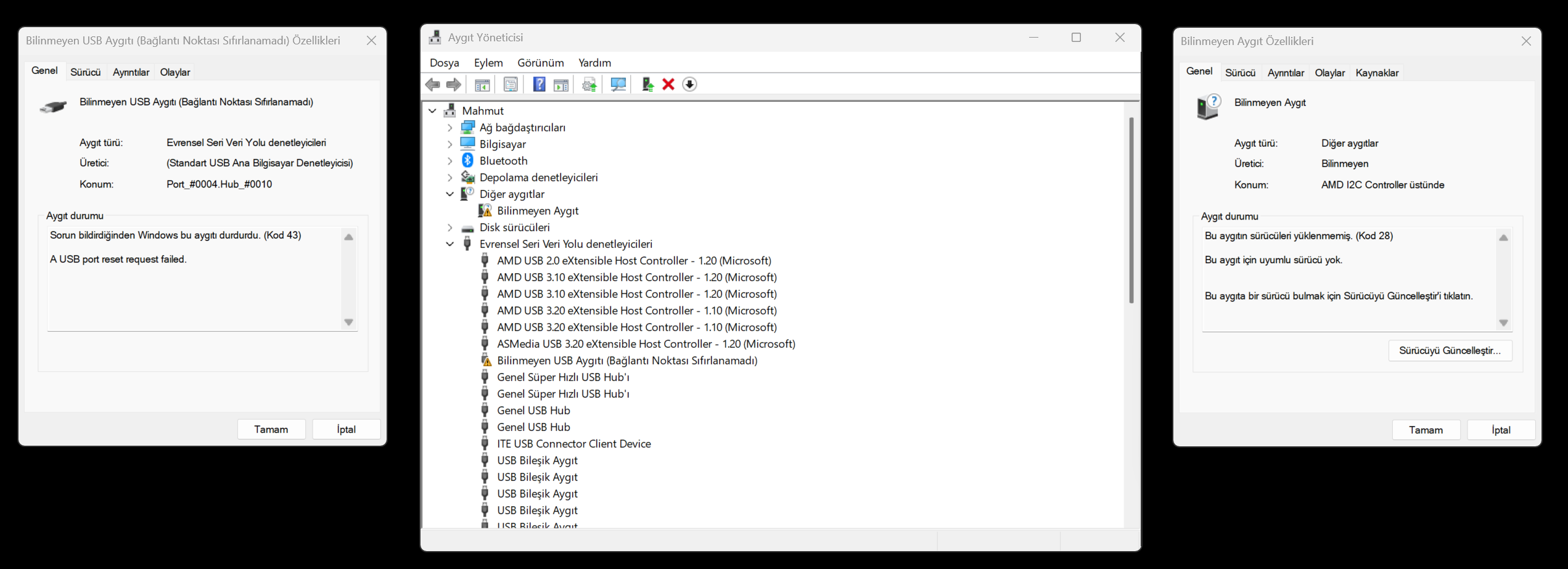Expand the Bluetooth node
Image resolution: width=1568 pixels, height=569 pixels.
450,161
